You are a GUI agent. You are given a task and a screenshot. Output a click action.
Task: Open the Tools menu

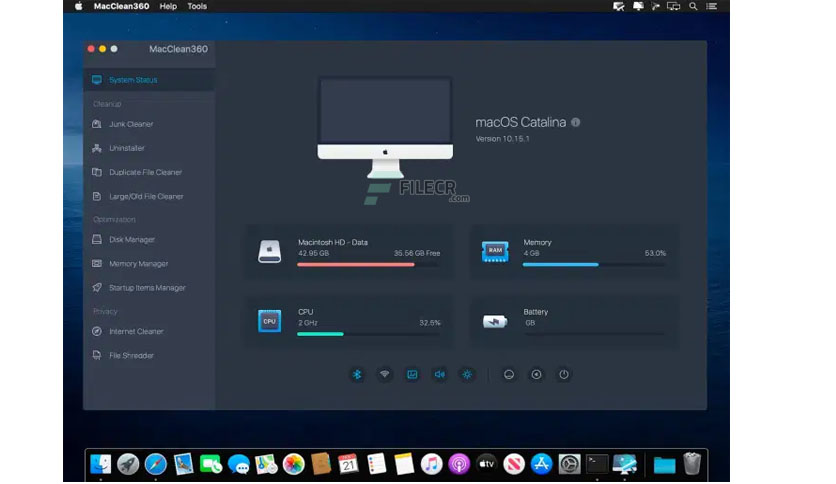(x=197, y=6)
